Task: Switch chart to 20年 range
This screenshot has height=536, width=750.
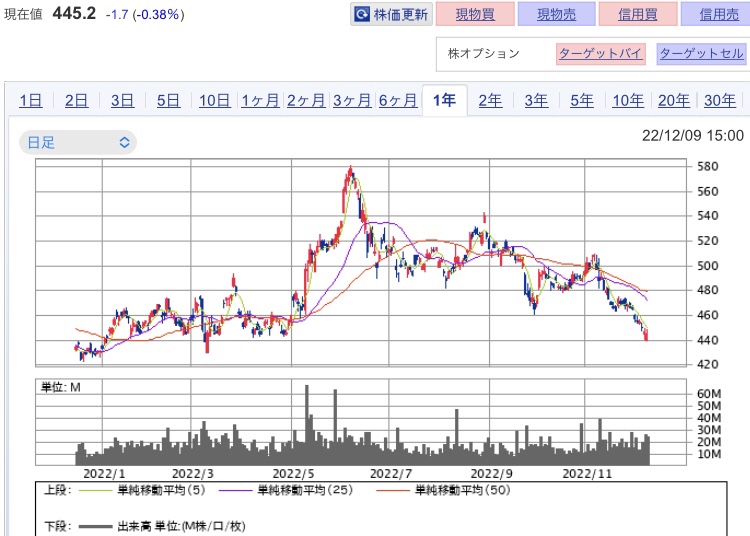Action: [x=674, y=101]
